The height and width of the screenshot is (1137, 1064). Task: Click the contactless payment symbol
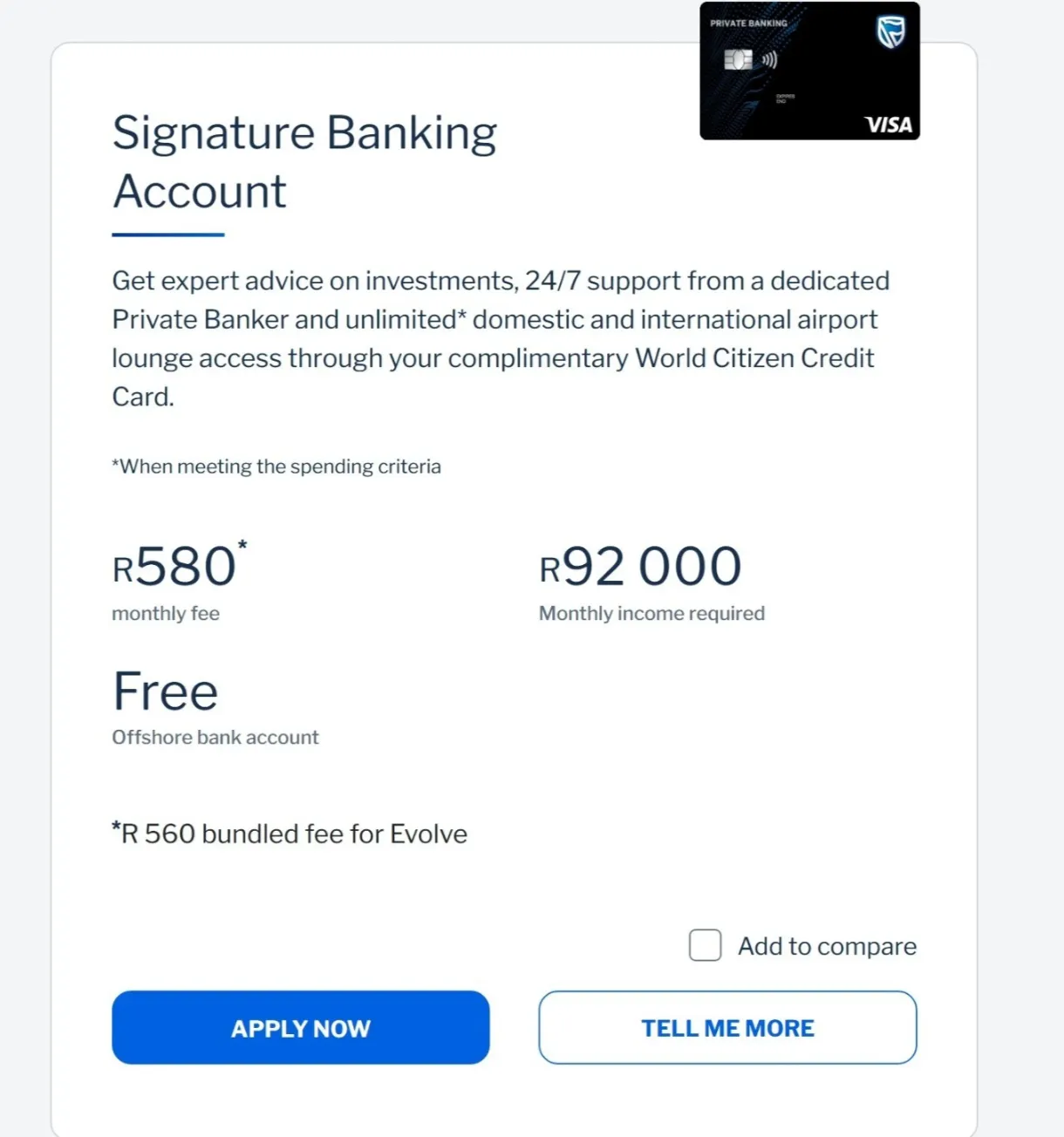tap(769, 59)
